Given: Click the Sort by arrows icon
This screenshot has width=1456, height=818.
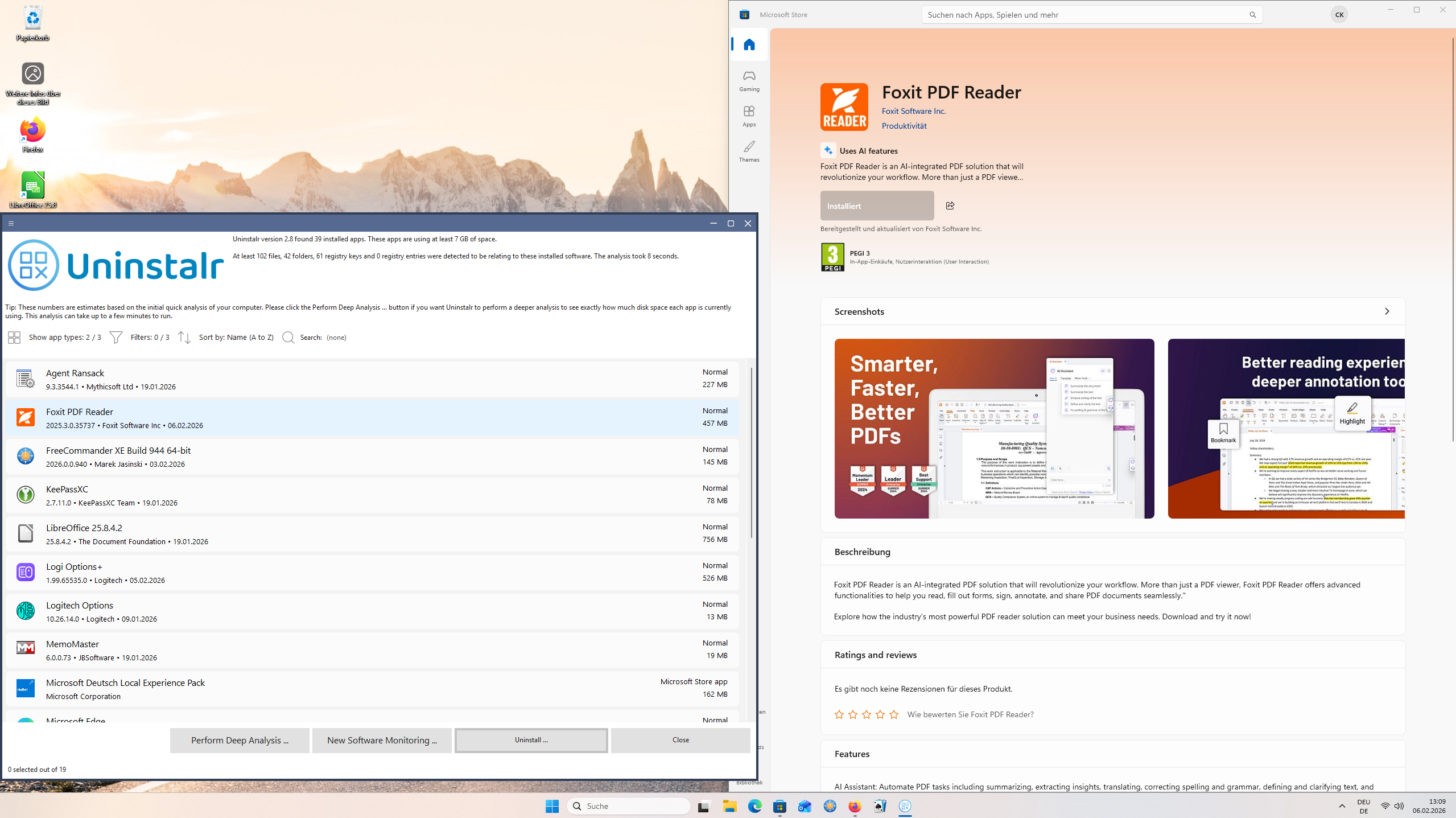Looking at the screenshot, I should tap(184, 338).
